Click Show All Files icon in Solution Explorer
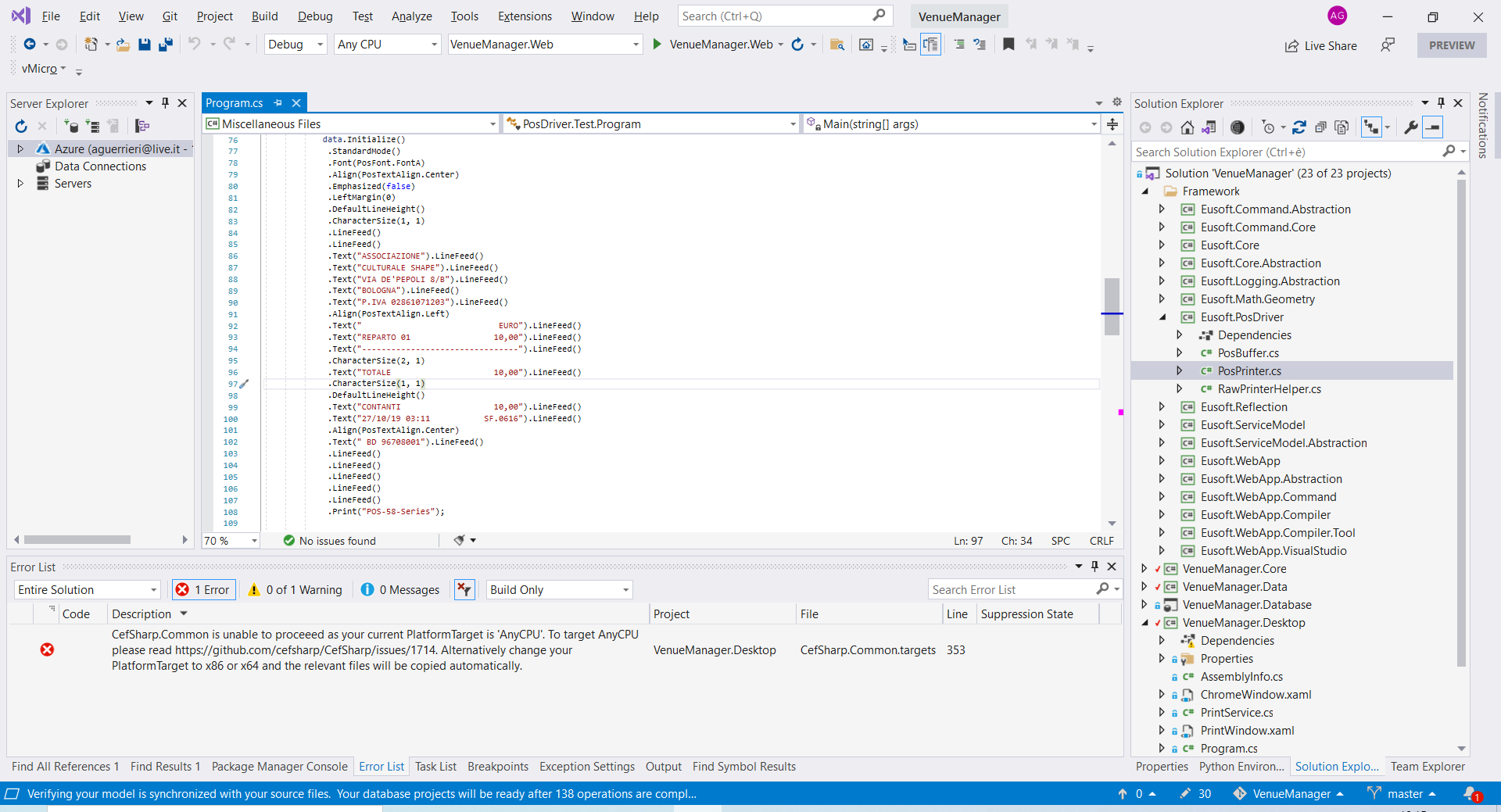 1342,127
